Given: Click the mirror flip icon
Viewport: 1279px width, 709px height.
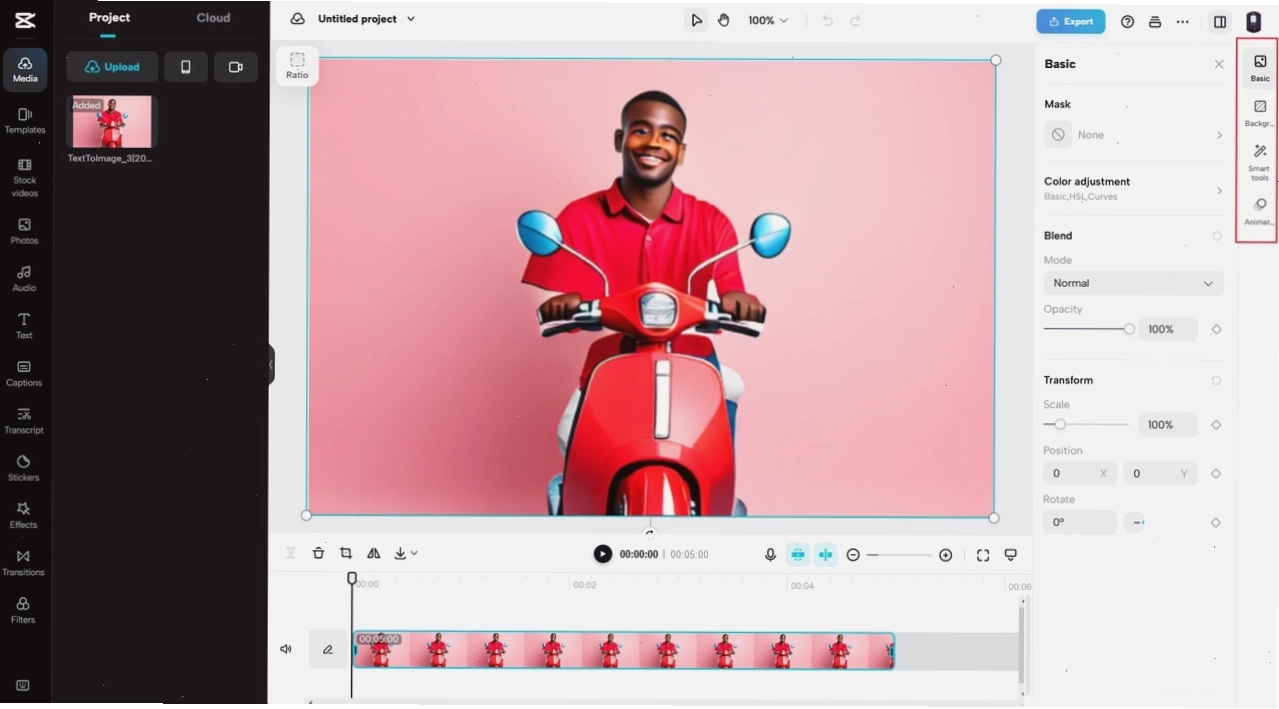Looking at the screenshot, I should (373, 553).
